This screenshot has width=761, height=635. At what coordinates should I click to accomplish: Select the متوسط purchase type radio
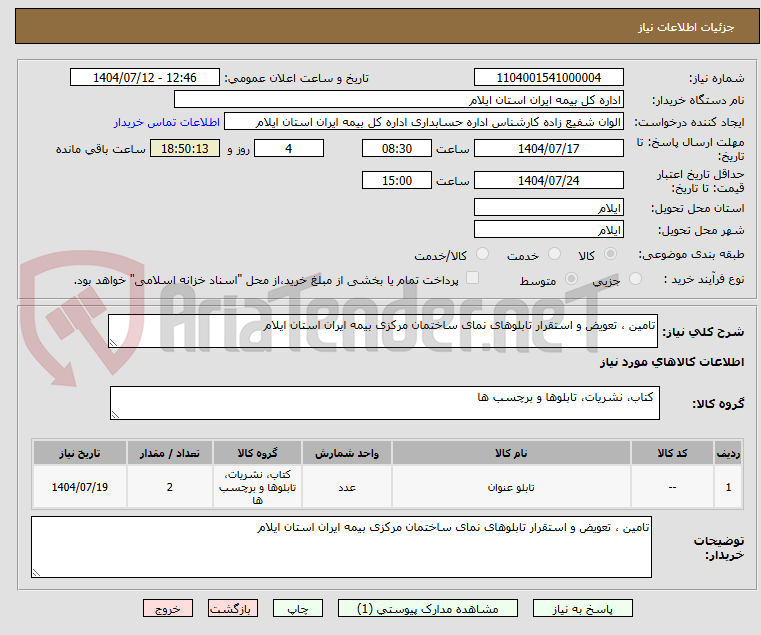click(572, 280)
